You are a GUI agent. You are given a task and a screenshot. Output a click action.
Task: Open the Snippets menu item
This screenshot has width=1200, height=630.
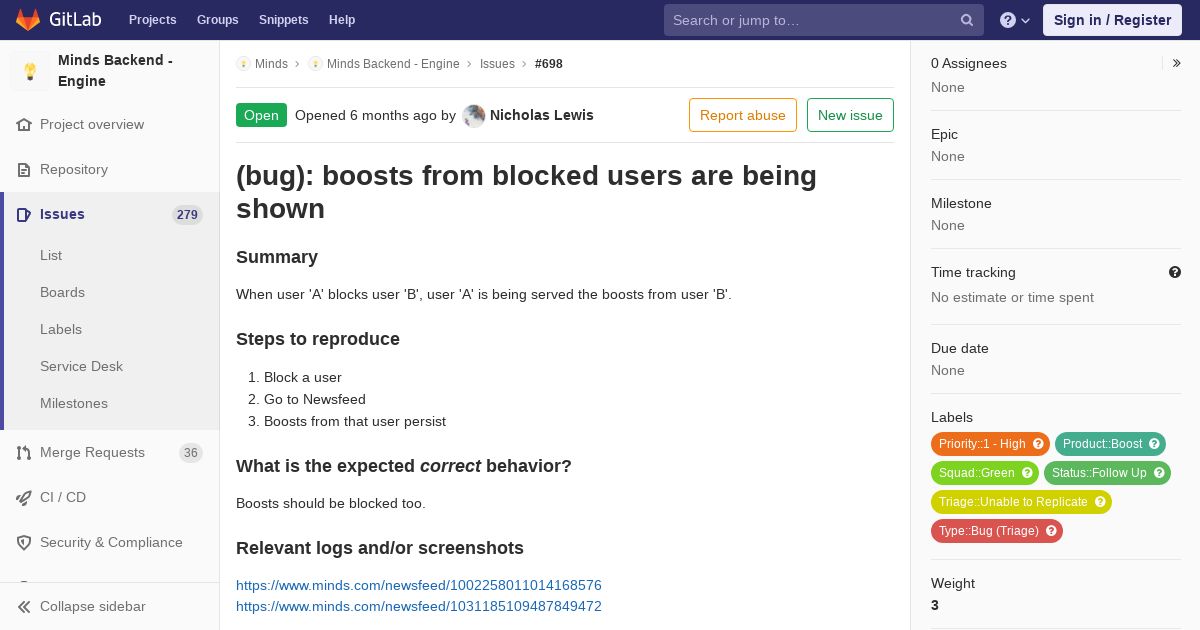(284, 20)
